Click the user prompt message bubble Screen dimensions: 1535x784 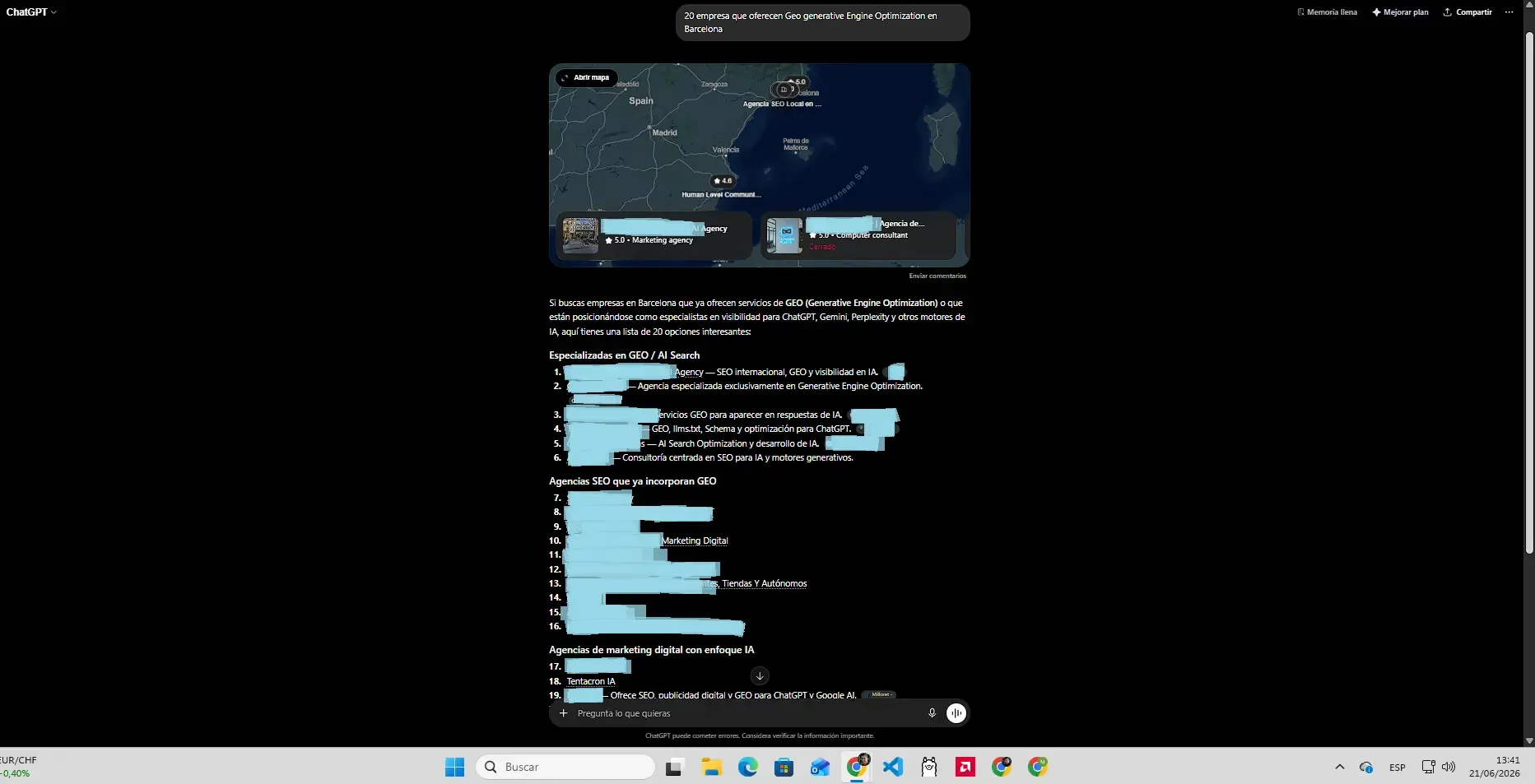pos(822,22)
